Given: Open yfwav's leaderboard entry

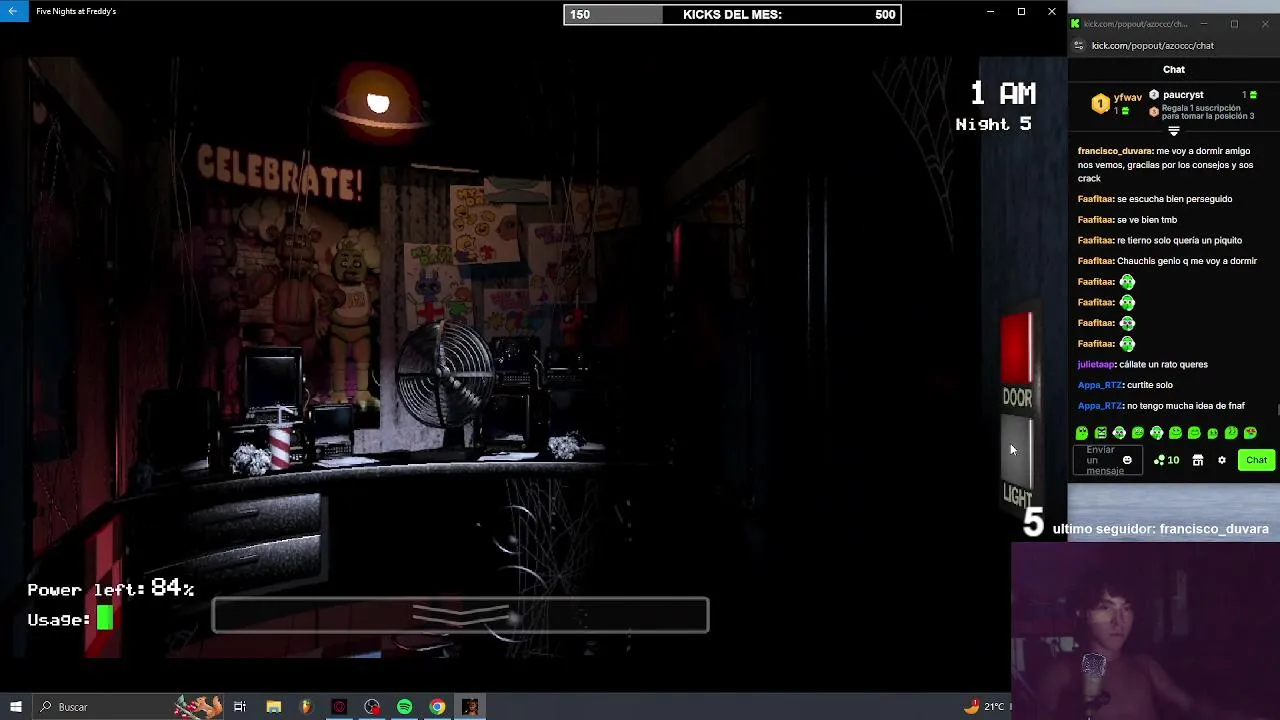Looking at the screenshot, I should tap(1116, 103).
